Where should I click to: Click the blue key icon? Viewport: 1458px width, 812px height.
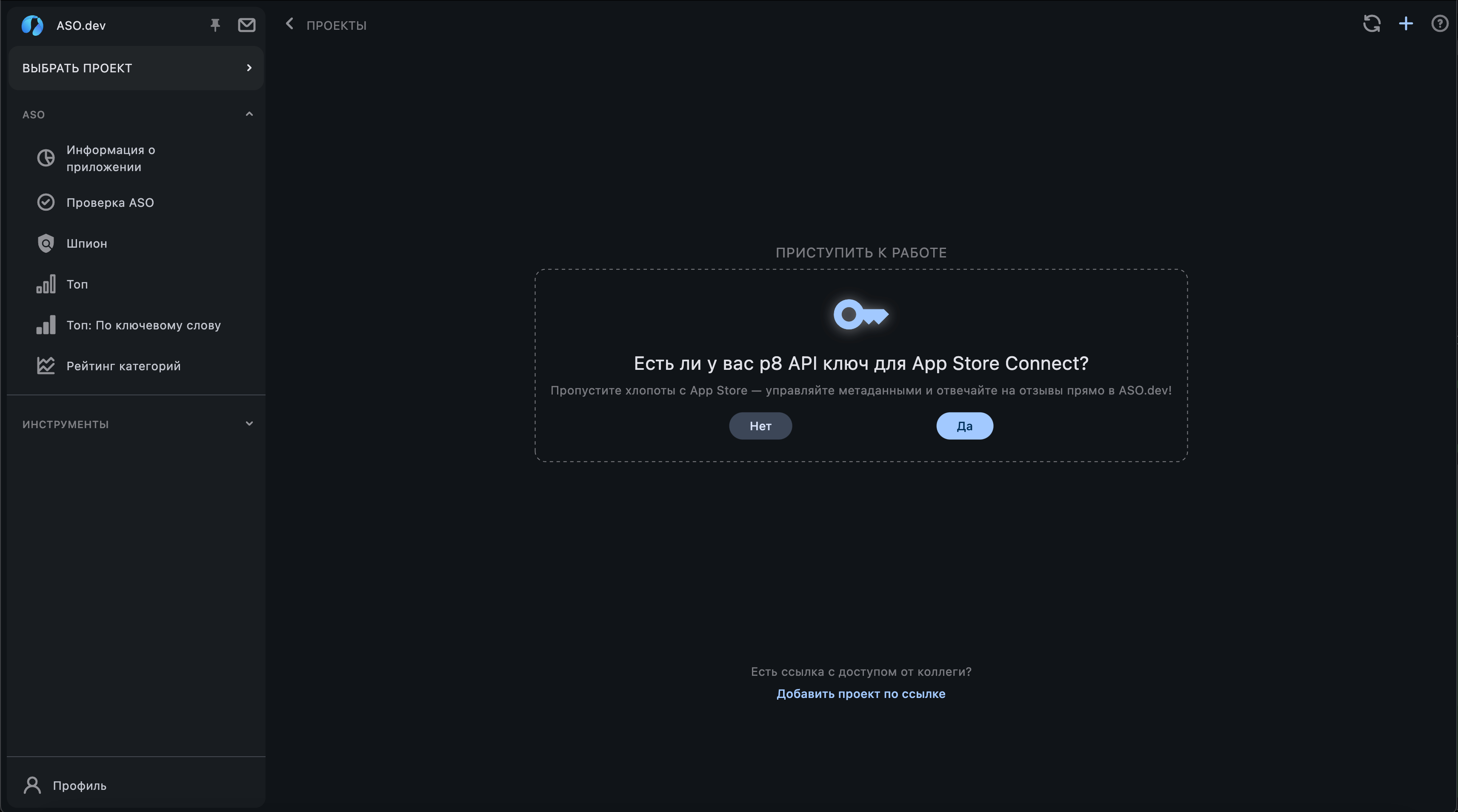[x=861, y=315]
